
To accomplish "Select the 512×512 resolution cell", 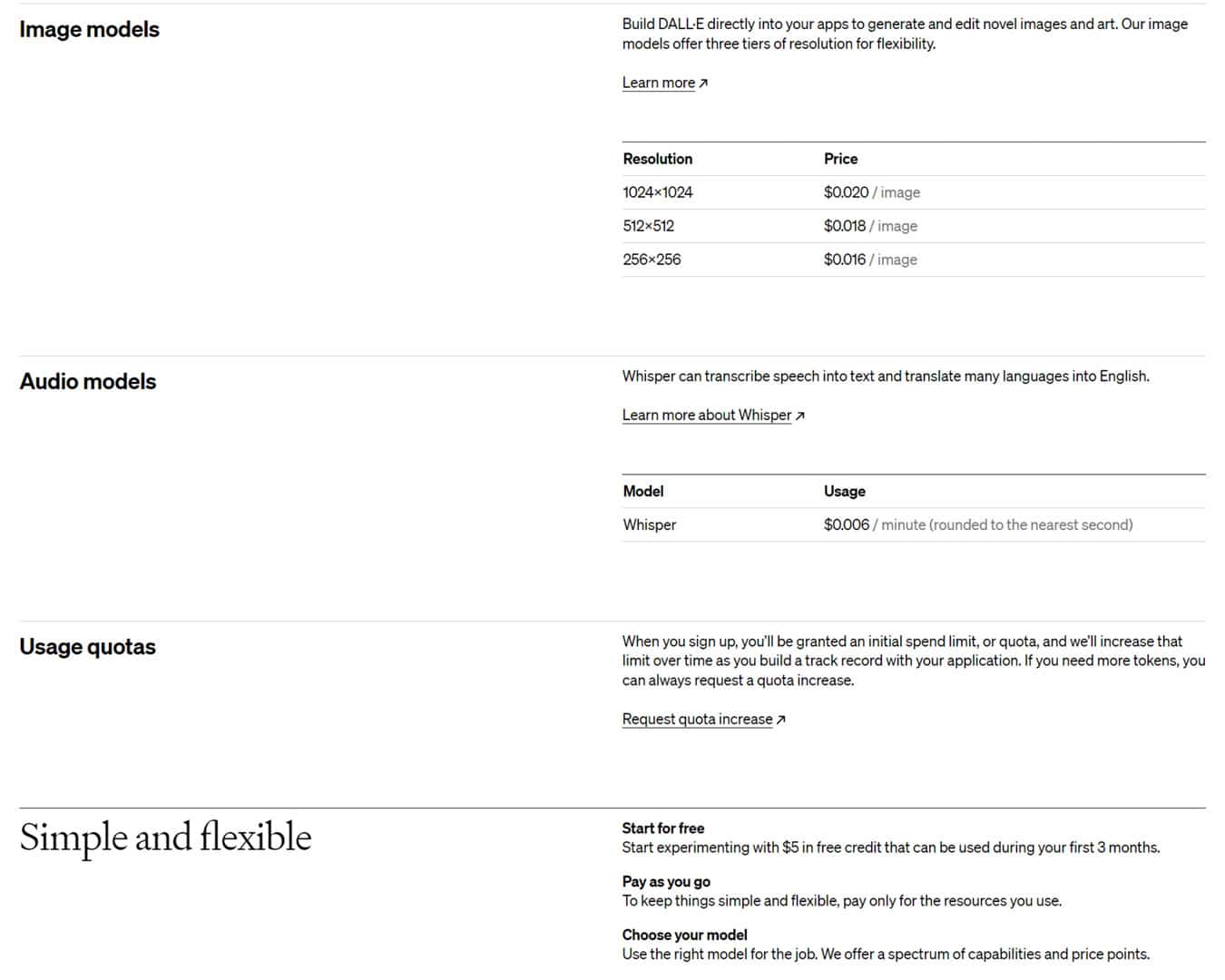I will (649, 226).
